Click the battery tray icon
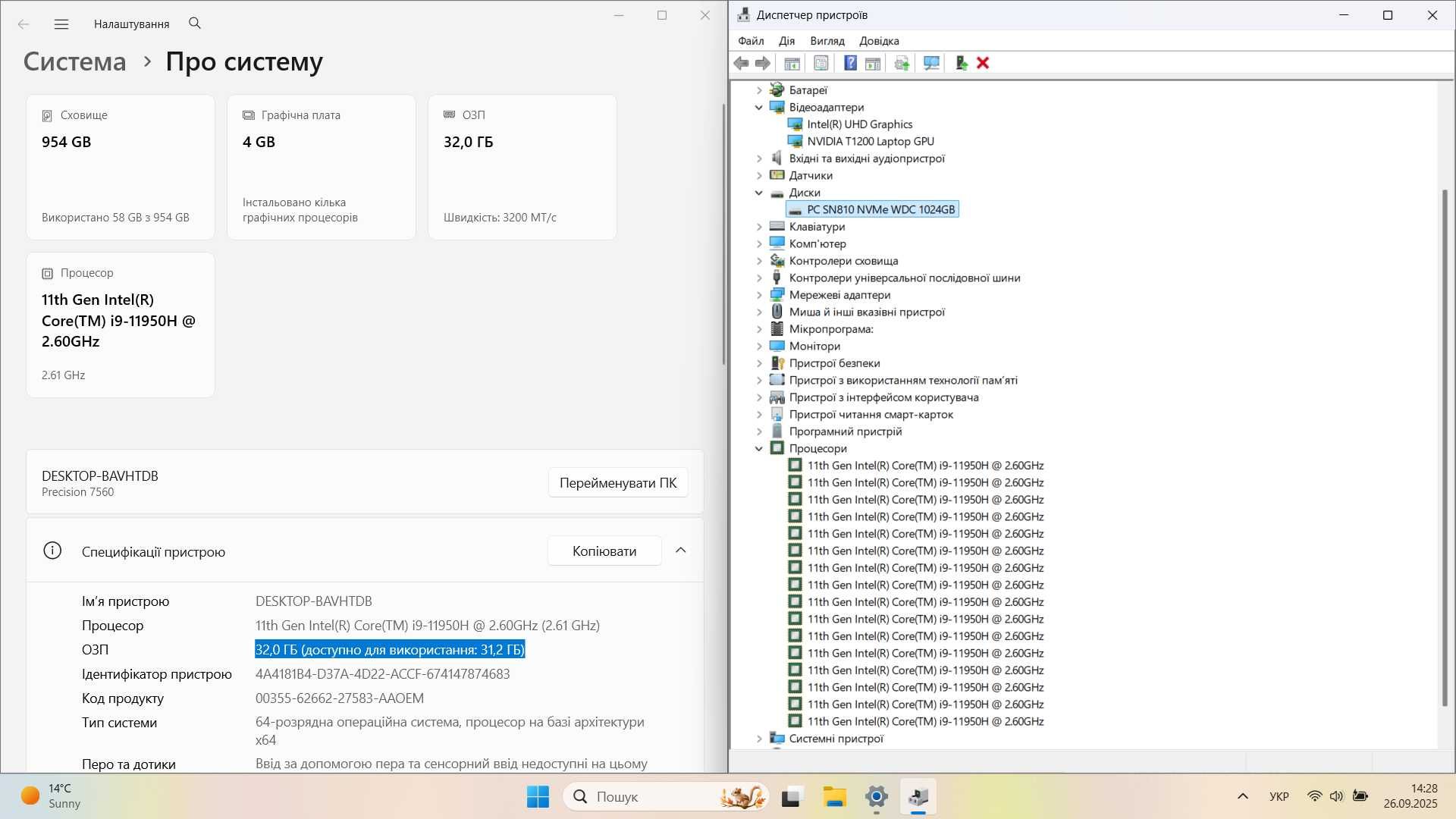 click(1360, 796)
